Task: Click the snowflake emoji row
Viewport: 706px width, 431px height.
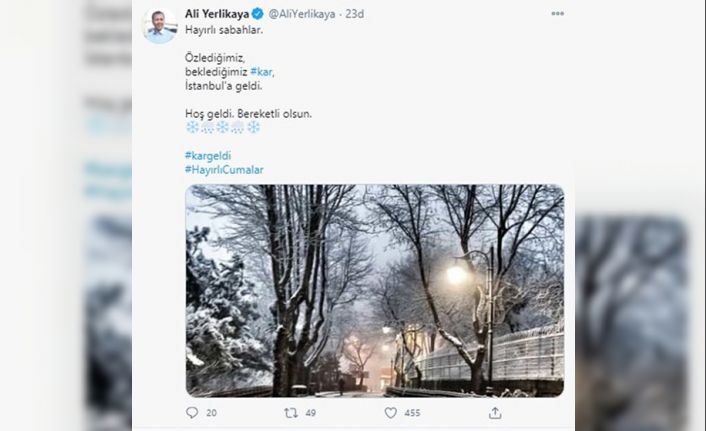Action: click(x=223, y=127)
